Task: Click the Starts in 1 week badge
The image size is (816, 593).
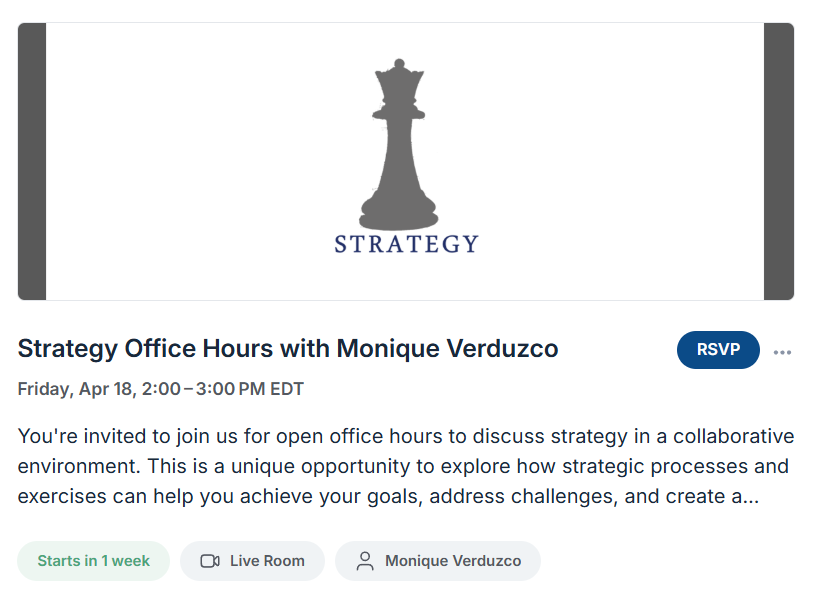Action: [94, 561]
